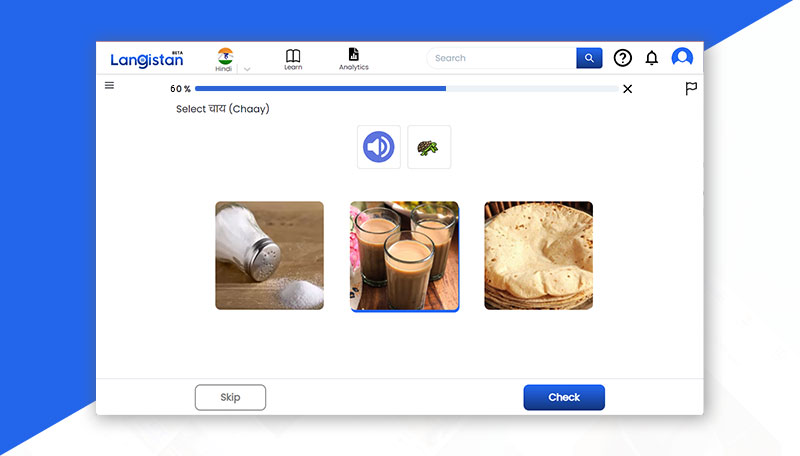Focus the Search input field

pyautogui.click(x=502, y=58)
